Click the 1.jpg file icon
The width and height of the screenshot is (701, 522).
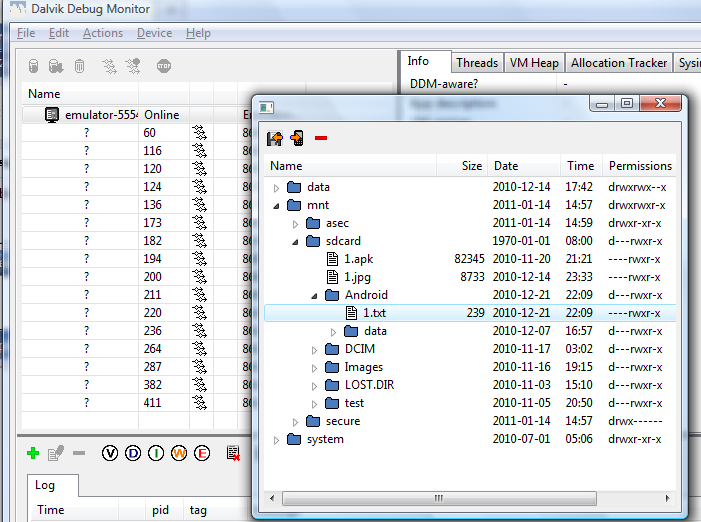[x=332, y=277]
